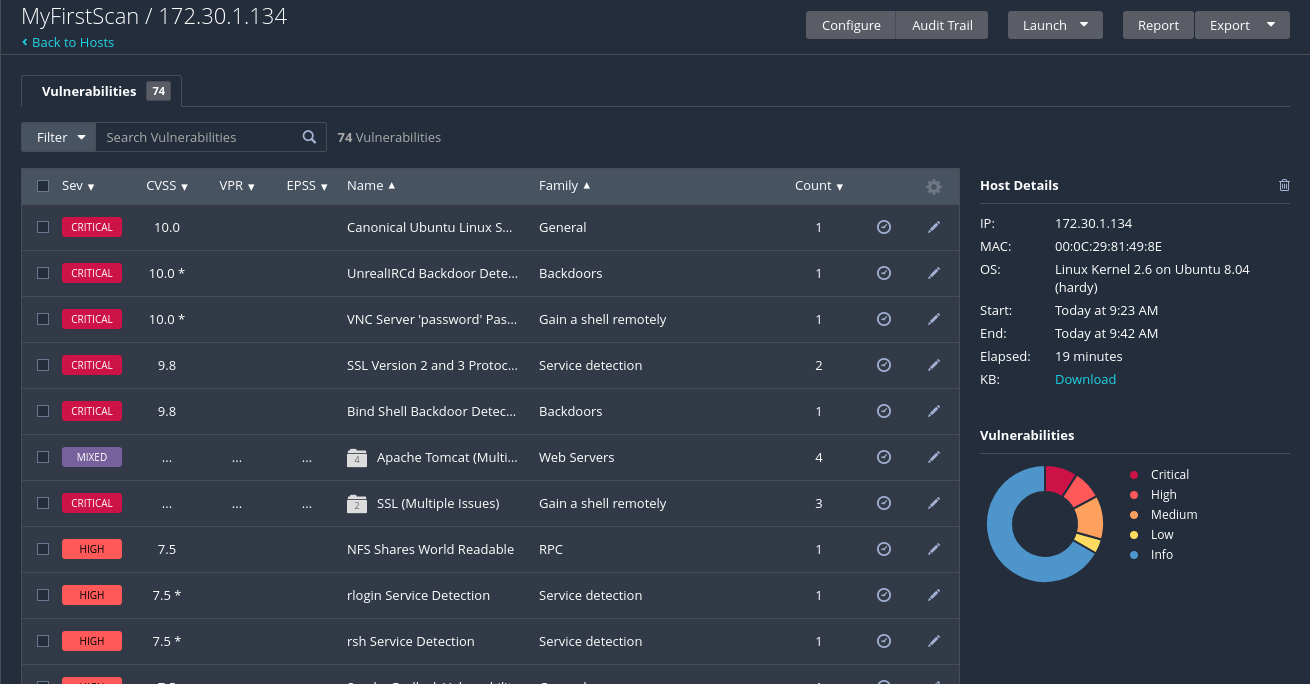Delete host using trash icon
Image resolution: width=1310 pixels, height=684 pixels.
[x=1285, y=185]
